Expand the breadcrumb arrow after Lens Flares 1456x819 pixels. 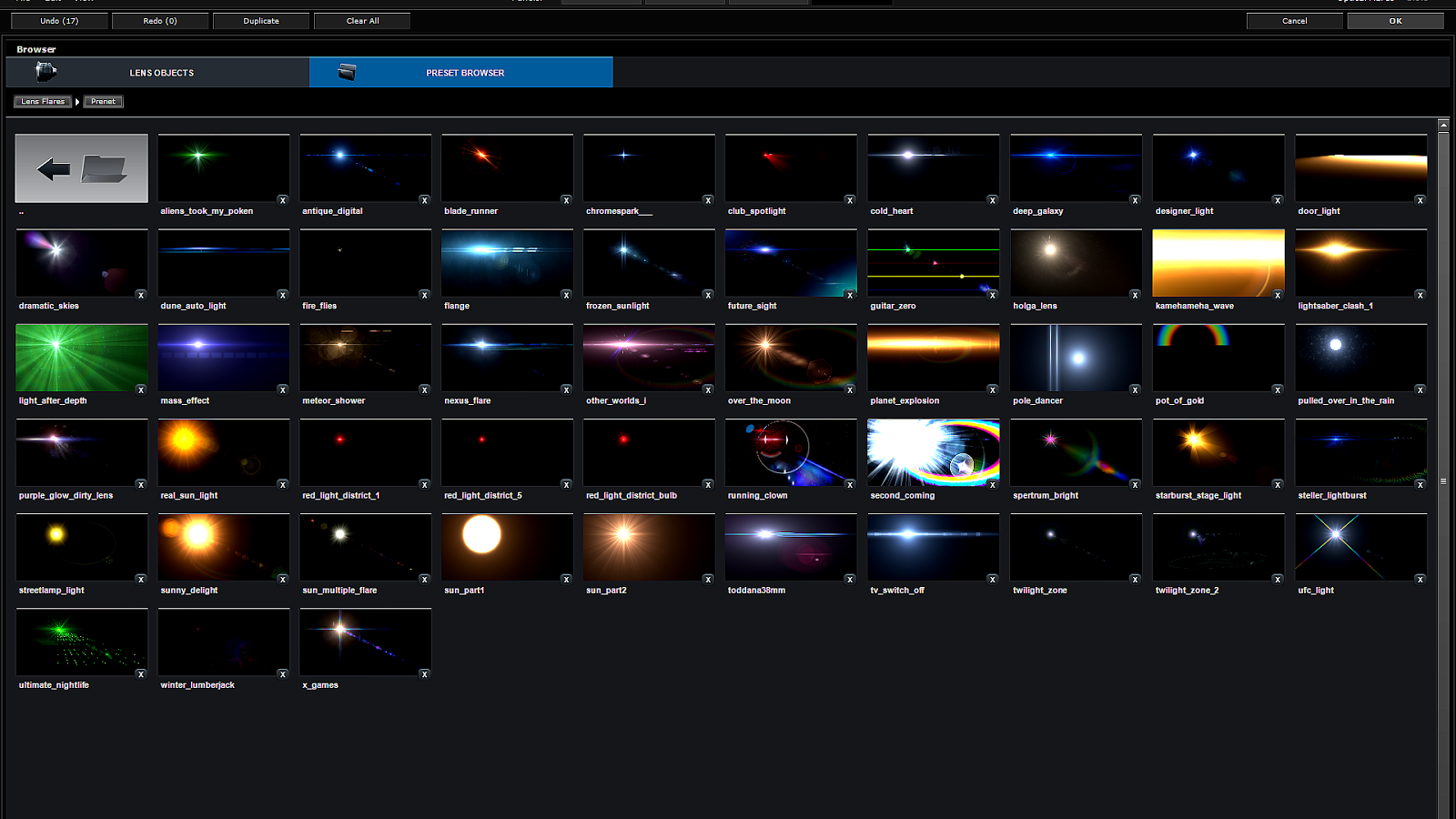[x=77, y=102]
